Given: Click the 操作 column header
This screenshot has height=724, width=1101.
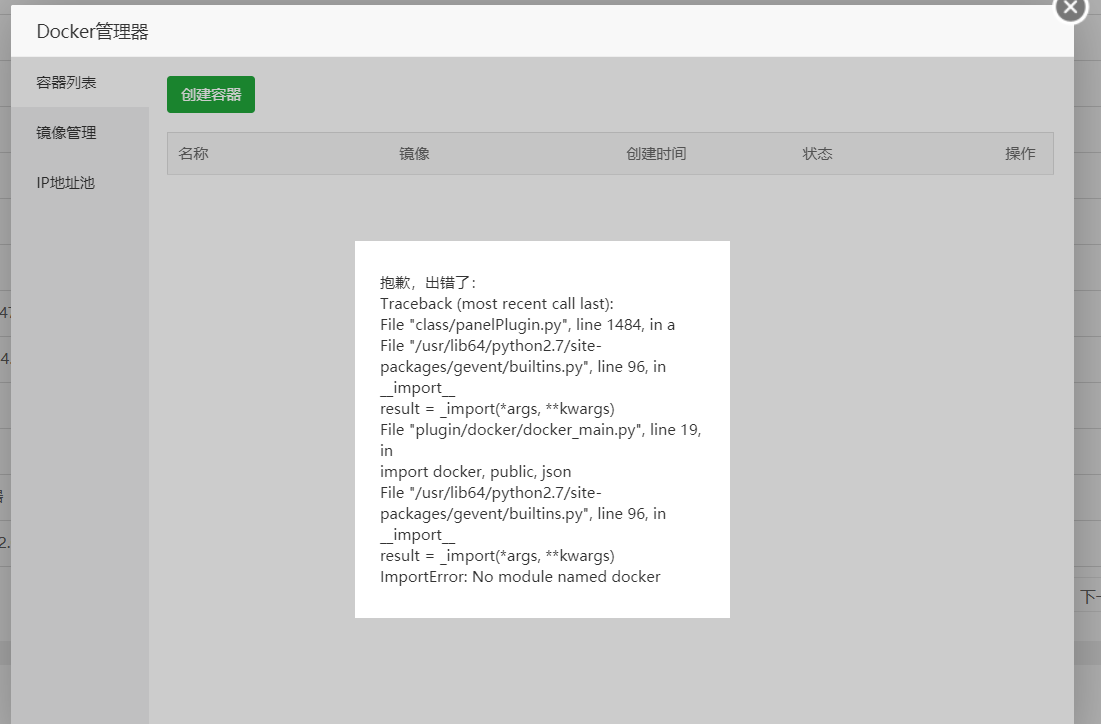Looking at the screenshot, I should (x=1020, y=153).
